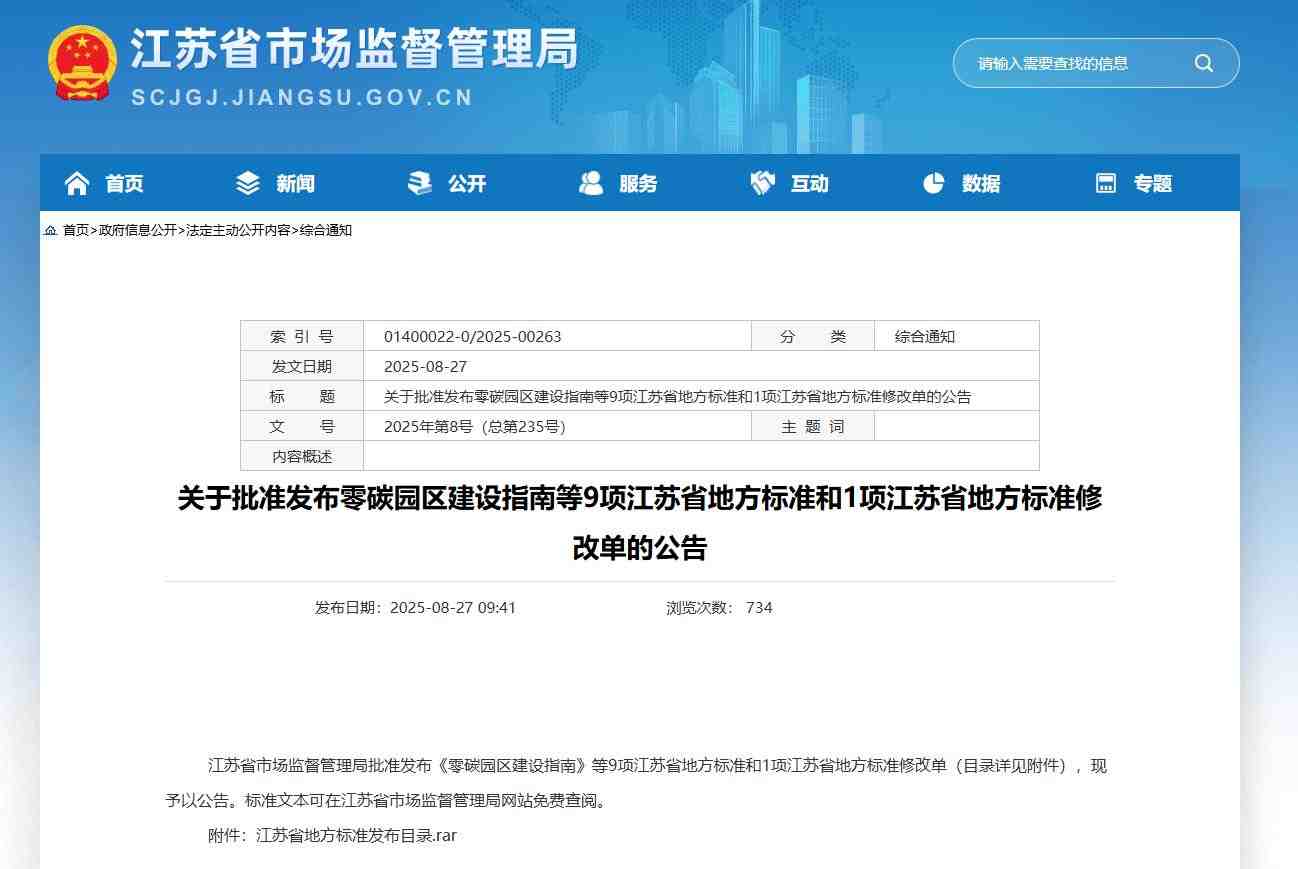
Task: Click the 浏览次数 734 view count
Action: click(x=720, y=607)
